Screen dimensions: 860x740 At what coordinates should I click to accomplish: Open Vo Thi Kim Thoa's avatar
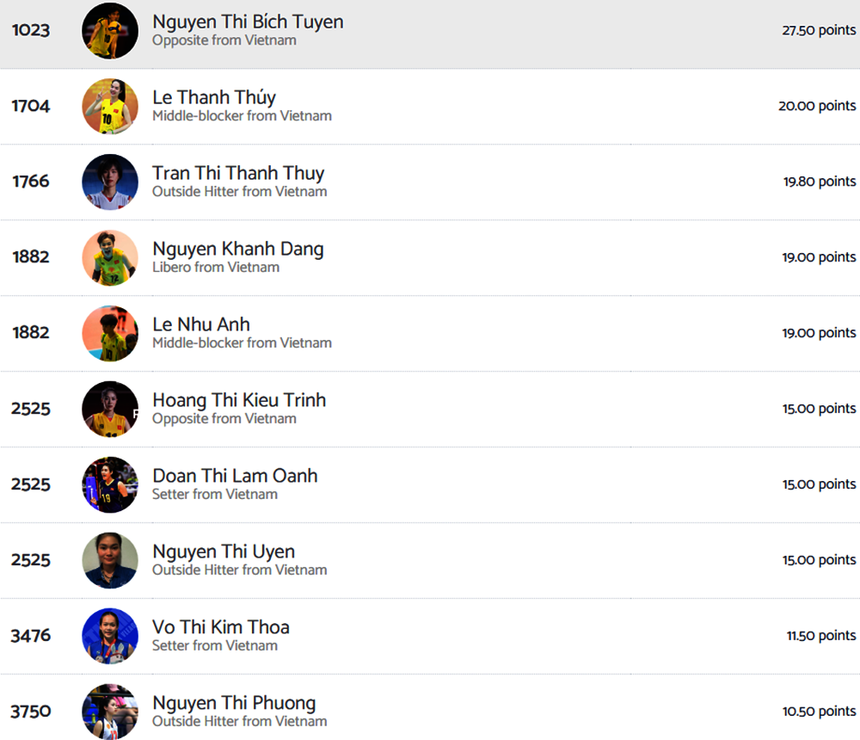[x=110, y=636]
